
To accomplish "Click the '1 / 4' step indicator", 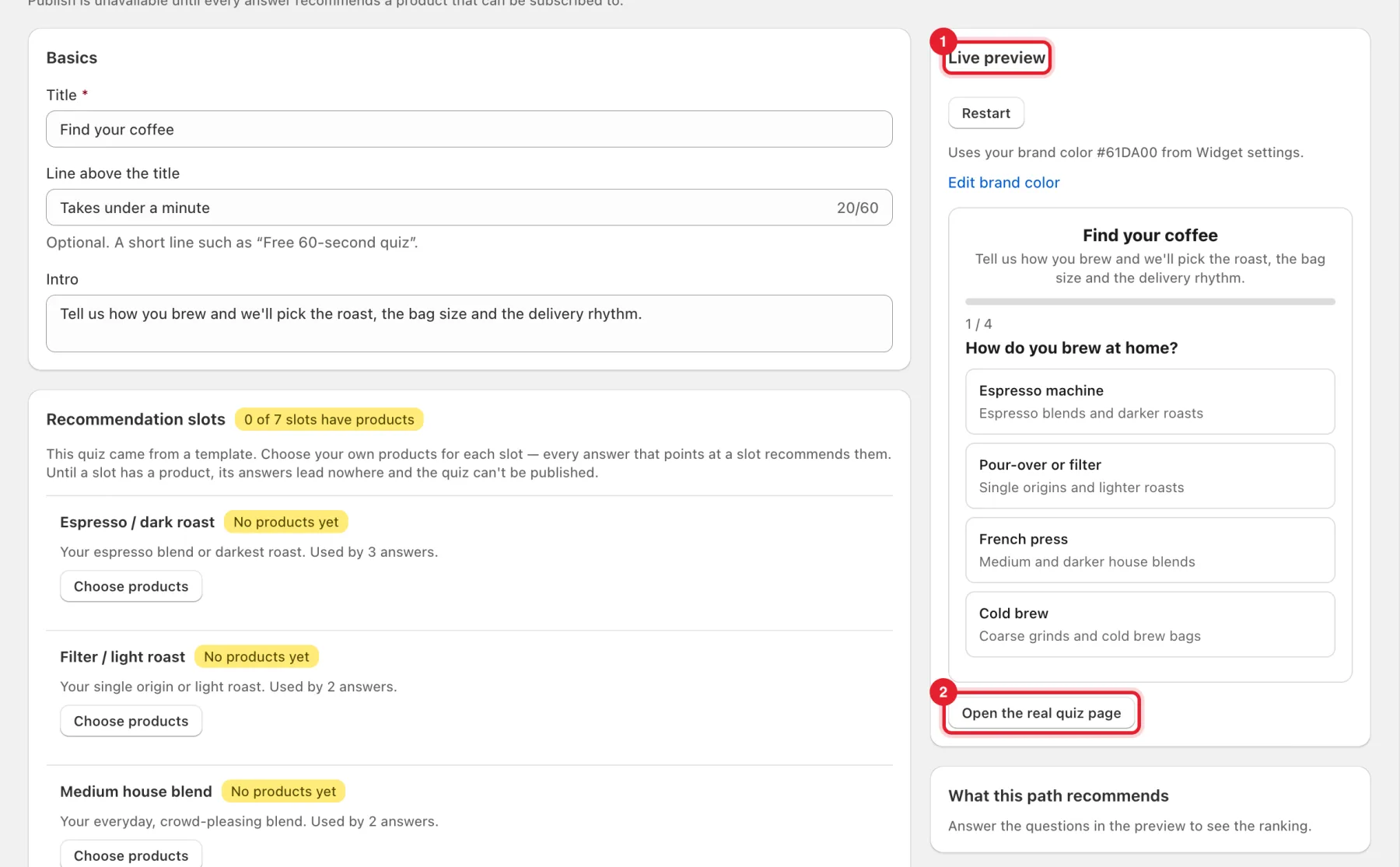I will click(978, 323).
